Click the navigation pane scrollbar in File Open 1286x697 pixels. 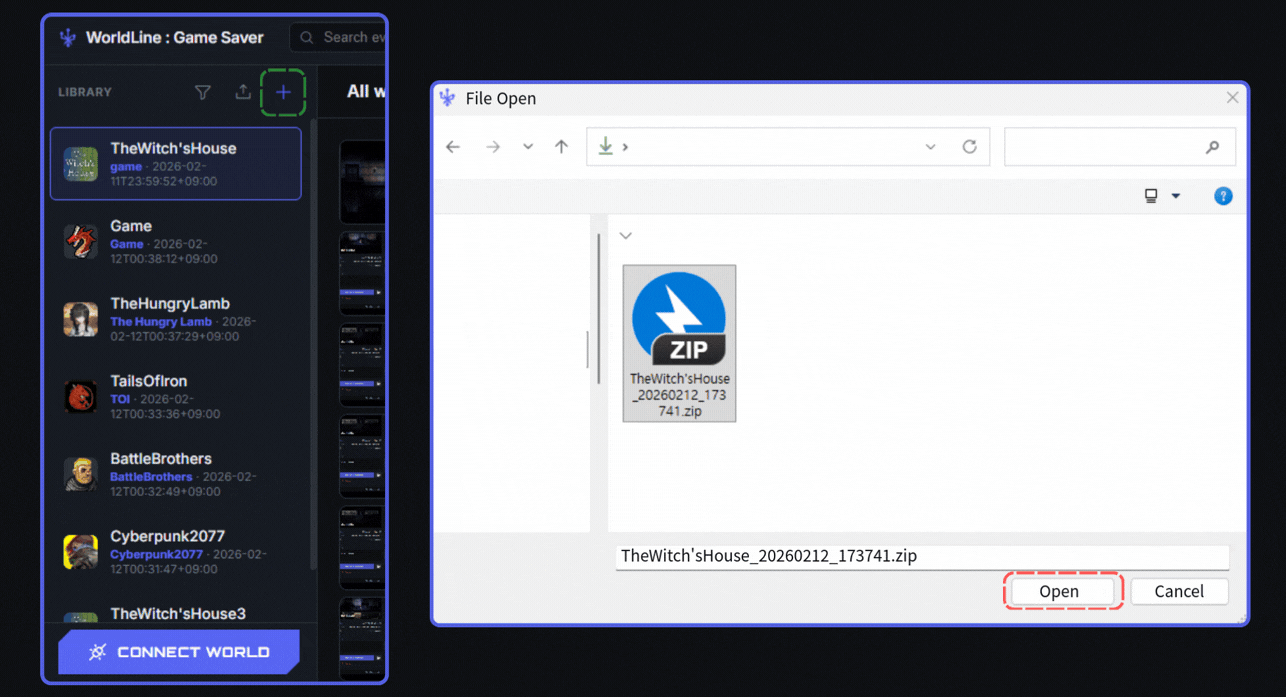[x=598, y=310]
